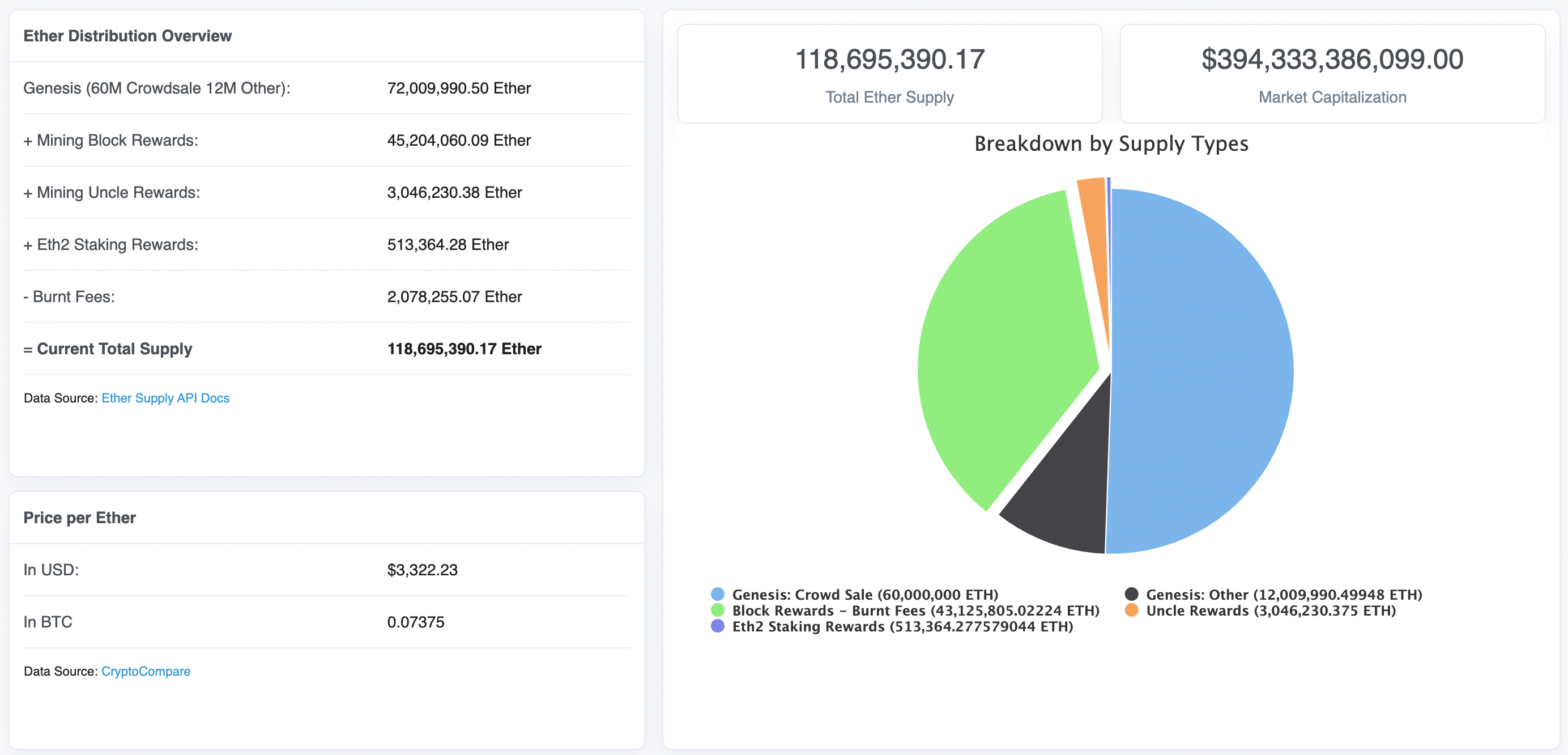
Task: Click the Breakdown by Supply Types chart title
Action: (1111, 144)
